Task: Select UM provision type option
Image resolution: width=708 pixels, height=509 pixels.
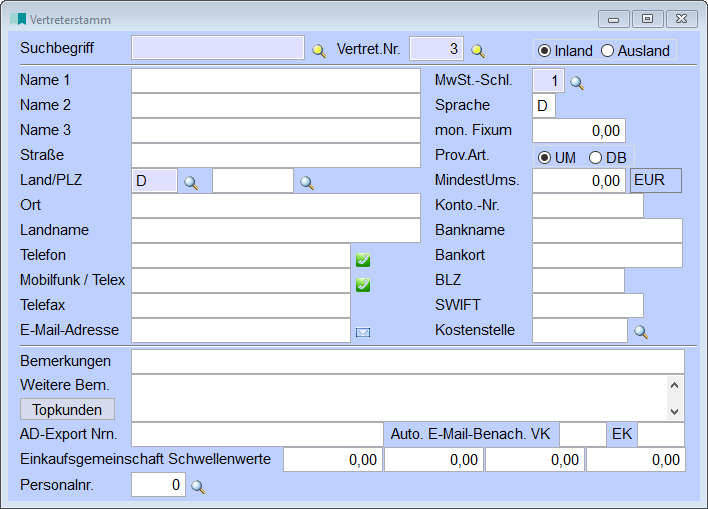Action: click(x=544, y=157)
